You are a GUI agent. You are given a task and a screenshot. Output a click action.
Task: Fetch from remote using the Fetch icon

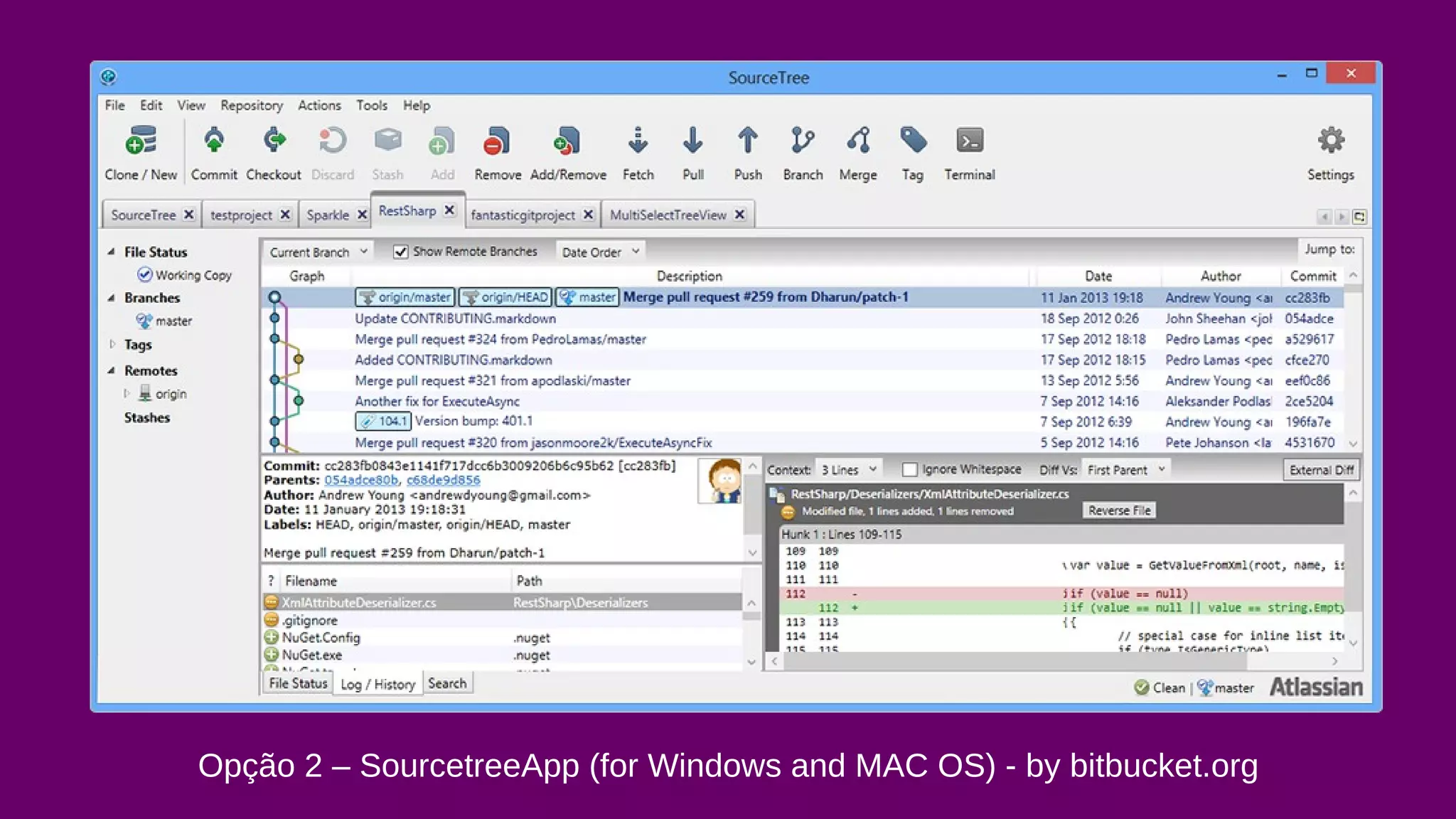point(638,141)
